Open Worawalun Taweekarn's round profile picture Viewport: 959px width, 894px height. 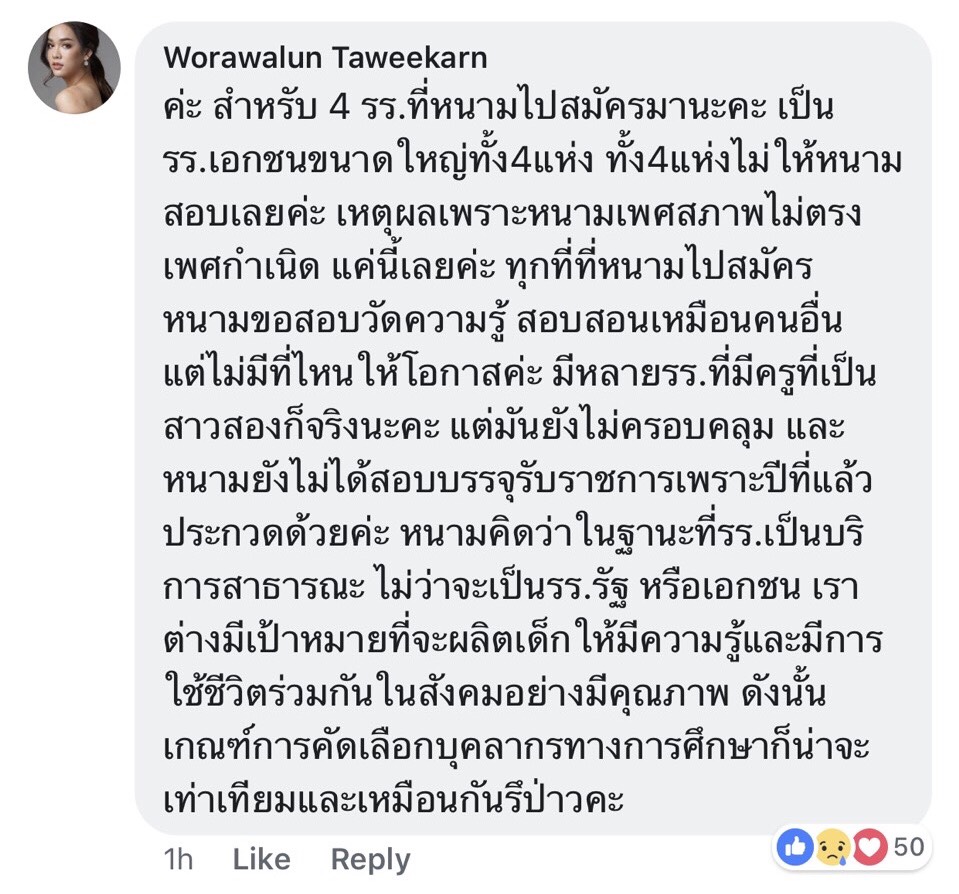point(74,68)
